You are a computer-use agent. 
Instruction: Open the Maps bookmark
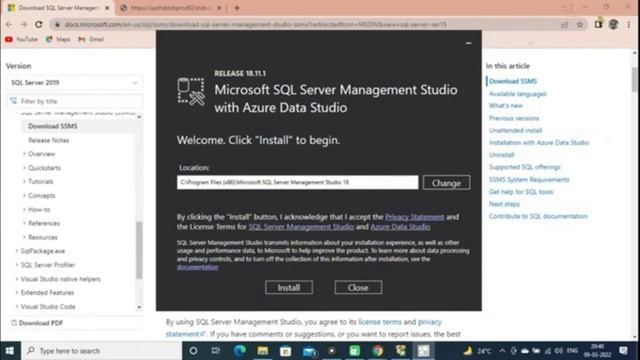(x=58, y=39)
